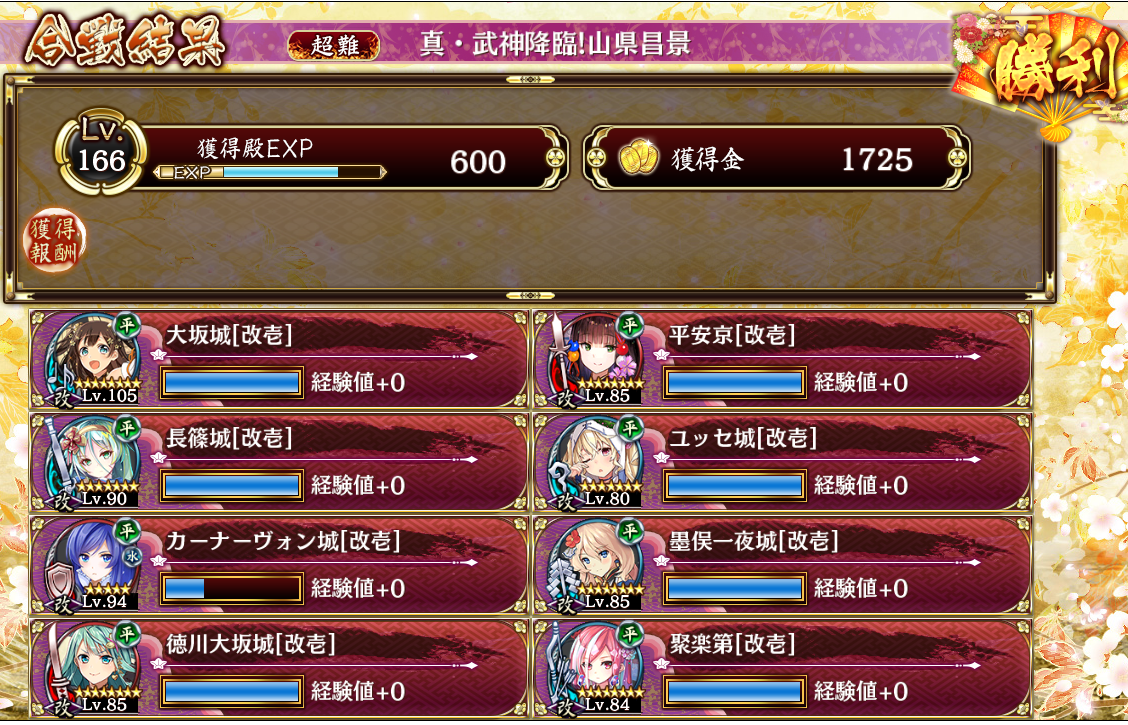The height and width of the screenshot is (725, 1128).
Task: Select the 長篠城[改壱] character portrait
Action: (91, 462)
